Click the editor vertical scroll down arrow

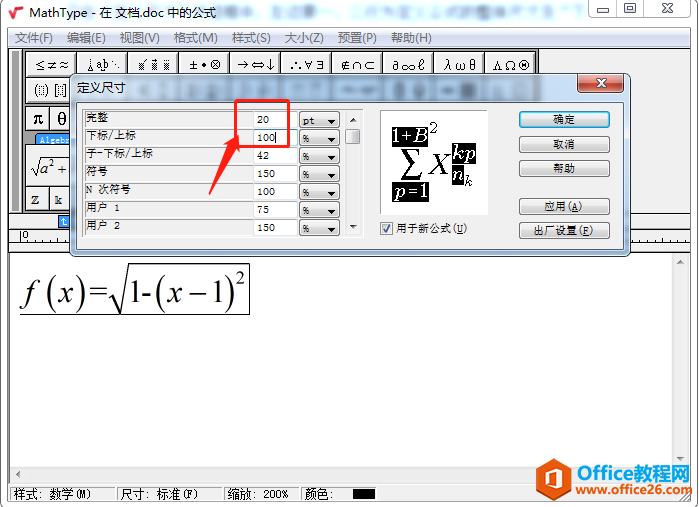coord(680,459)
